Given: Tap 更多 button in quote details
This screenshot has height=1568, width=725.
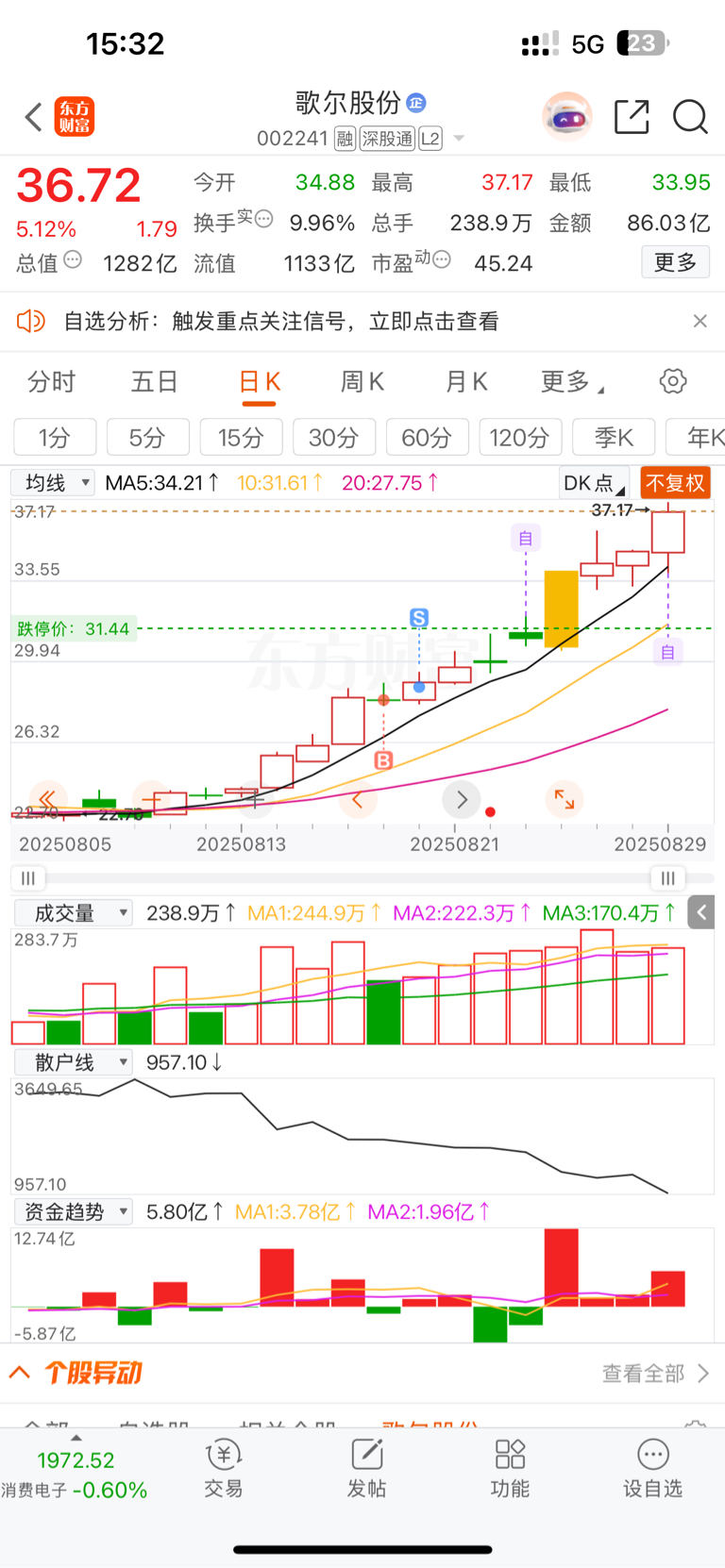Looking at the screenshot, I should coord(675,262).
